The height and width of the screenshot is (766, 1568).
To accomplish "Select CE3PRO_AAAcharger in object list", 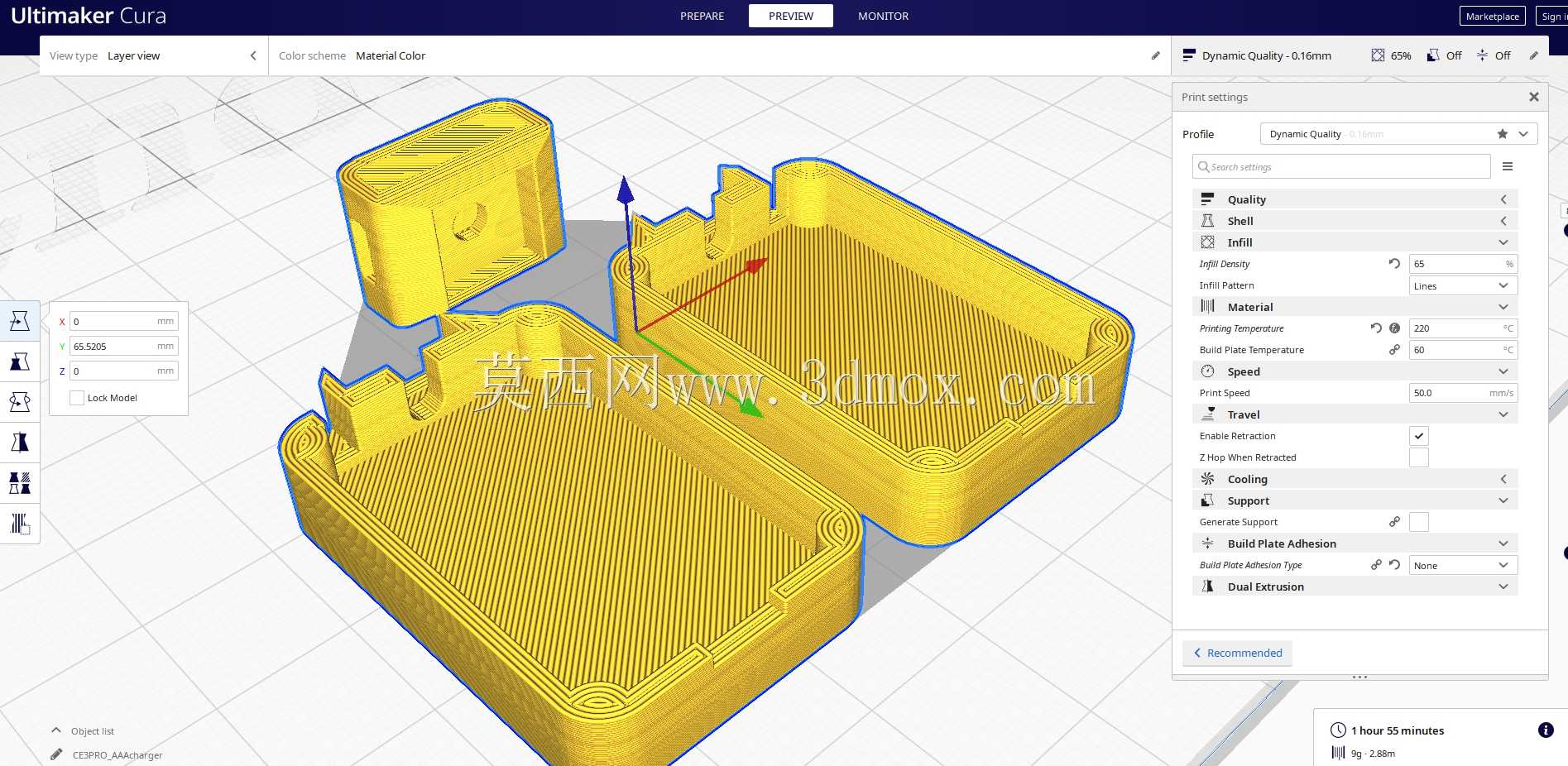I will (117, 754).
